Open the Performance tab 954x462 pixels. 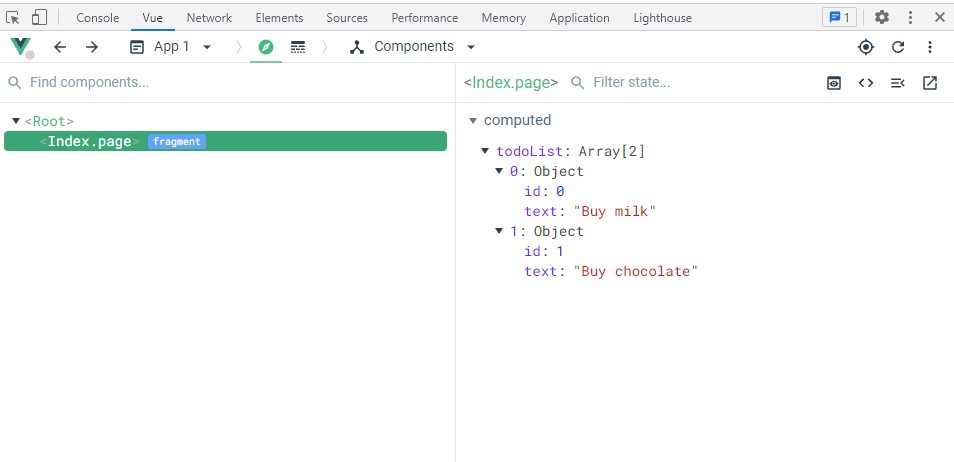[x=425, y=18]
